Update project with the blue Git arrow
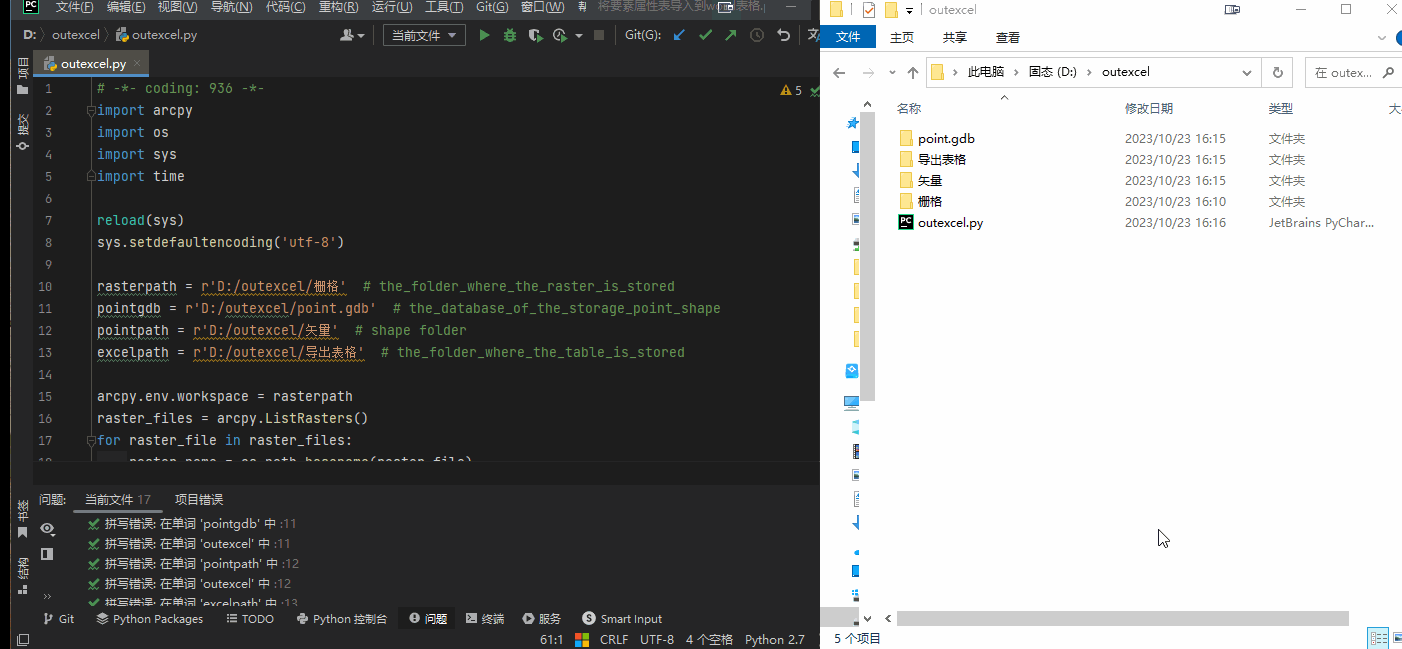The height and width of the screenshot is (649, 1402). click(x=679, y=35)
